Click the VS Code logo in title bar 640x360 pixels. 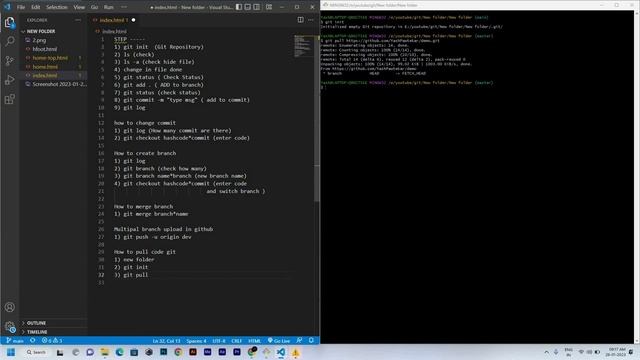click(7, 7)
